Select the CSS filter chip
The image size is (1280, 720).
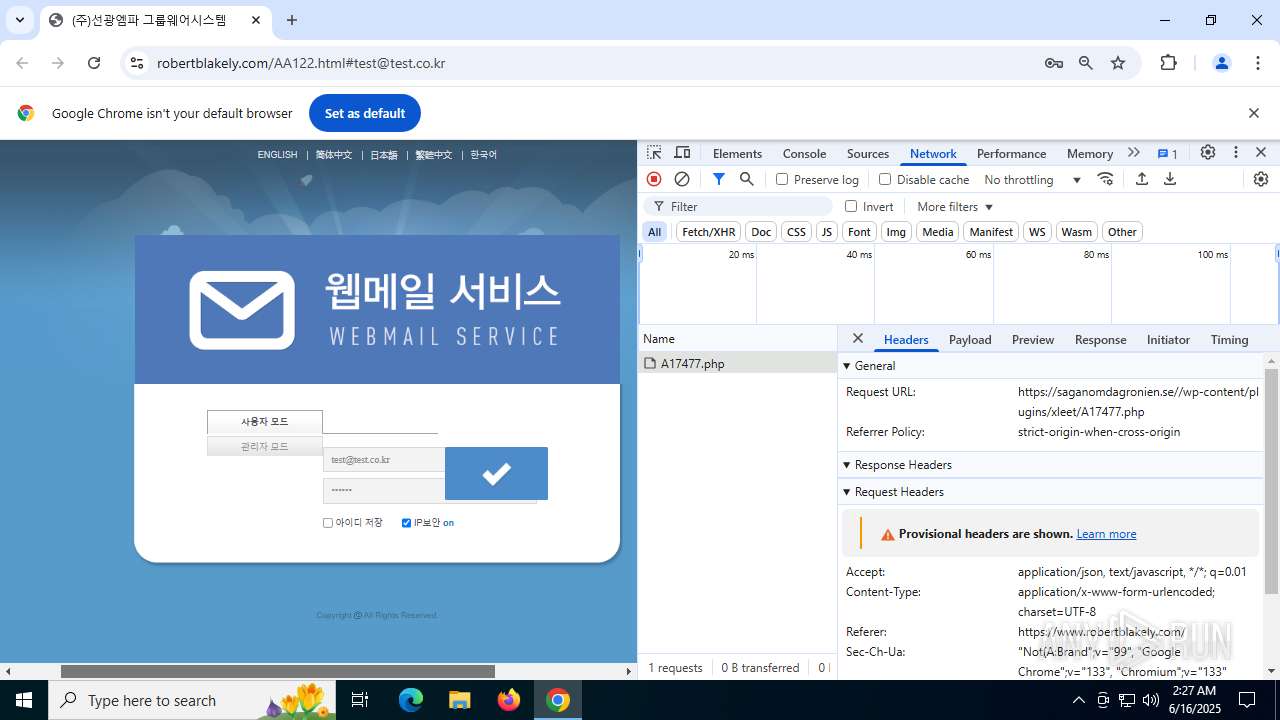point(796,232)
